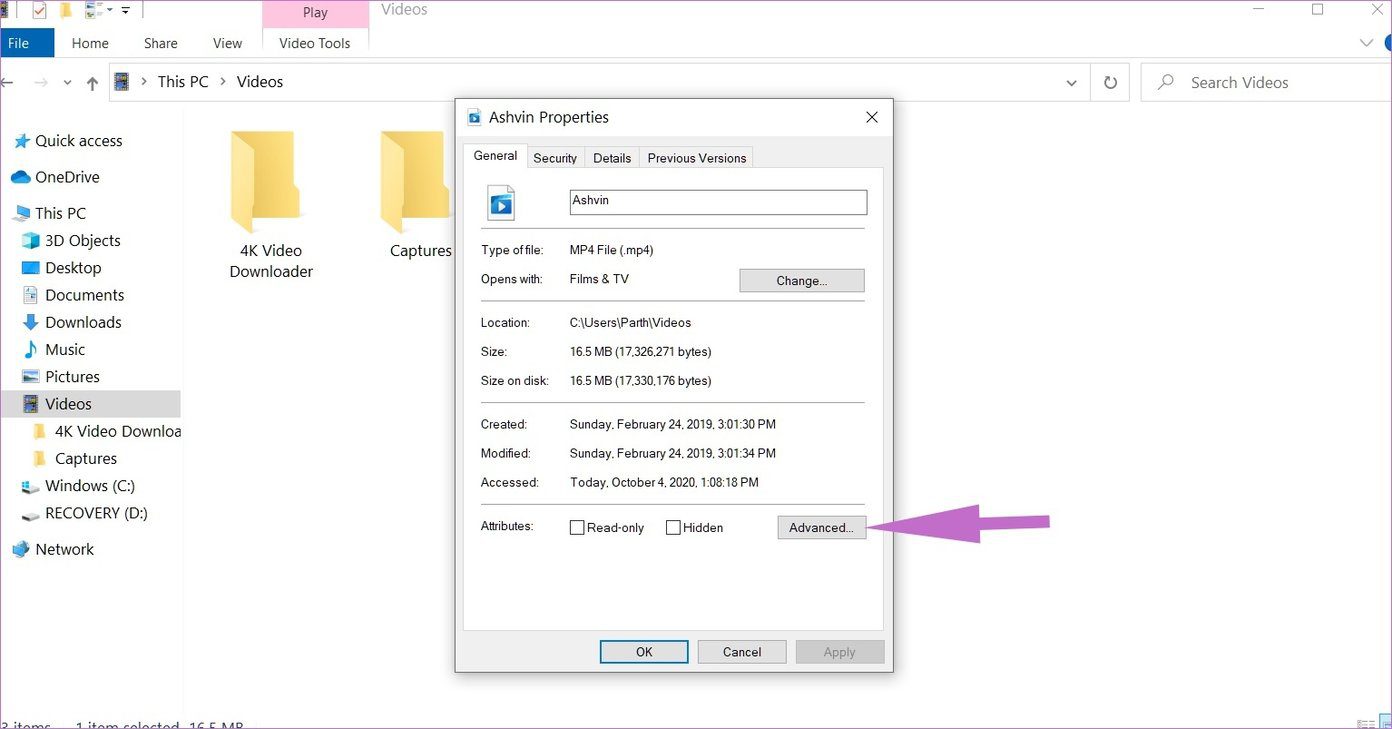The width and height of the screenshot is (1392, 729).
Task: Select OneDrive in navigation pane
Action: tap(67, 177)
